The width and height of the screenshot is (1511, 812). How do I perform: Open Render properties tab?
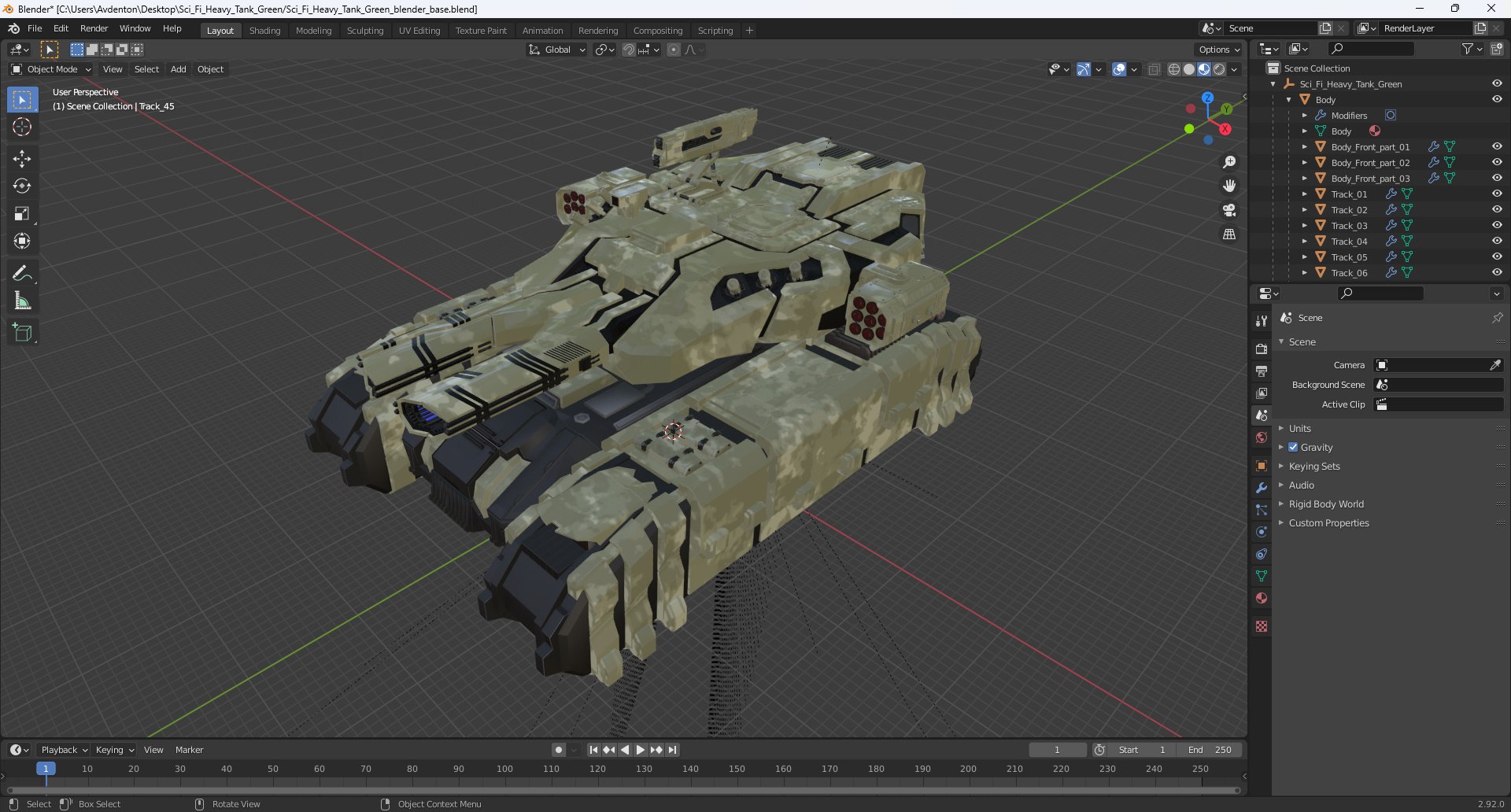tap(1262, 349)
